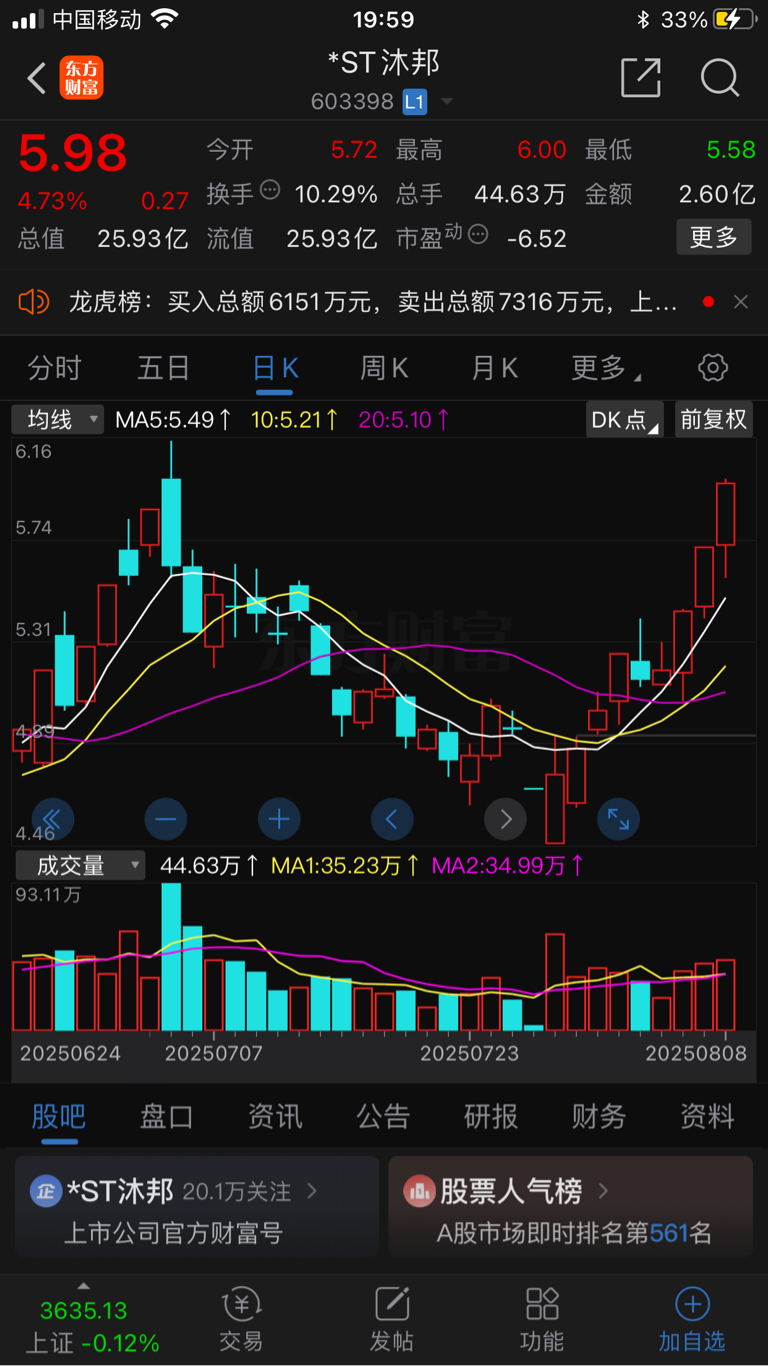This screenshot has width=768, height=1366.
Task: Tap the 龙虎榜 speaker announcement icon
Action: coord(34,301)
